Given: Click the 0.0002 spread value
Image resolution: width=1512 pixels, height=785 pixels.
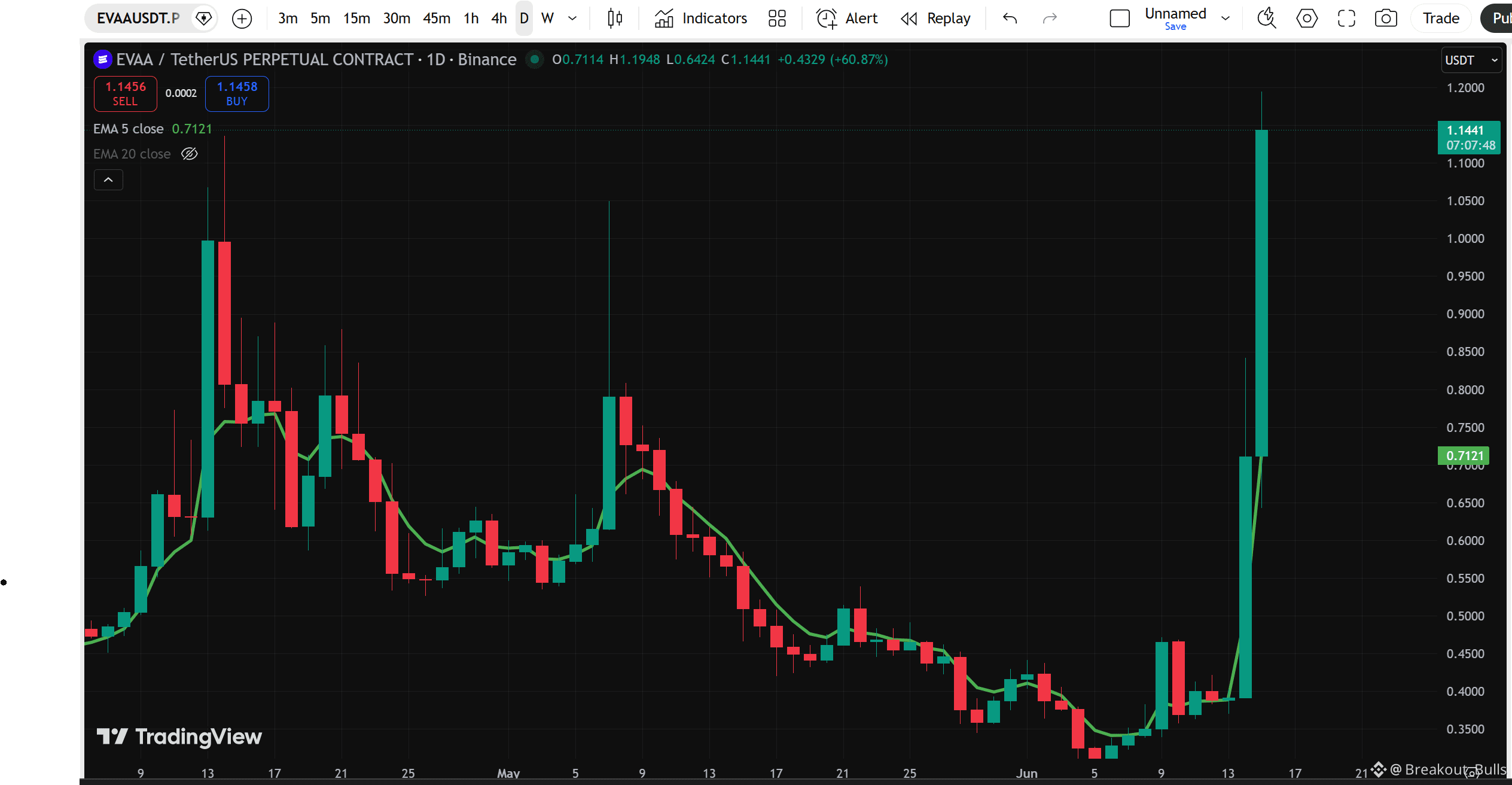Looking at the screenshot, I should click(x=181, y=93).
